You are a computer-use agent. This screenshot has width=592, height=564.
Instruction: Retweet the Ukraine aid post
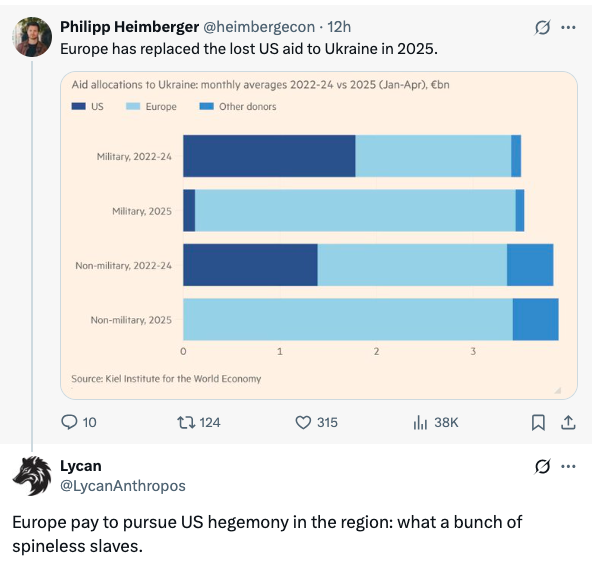[199, 422]
